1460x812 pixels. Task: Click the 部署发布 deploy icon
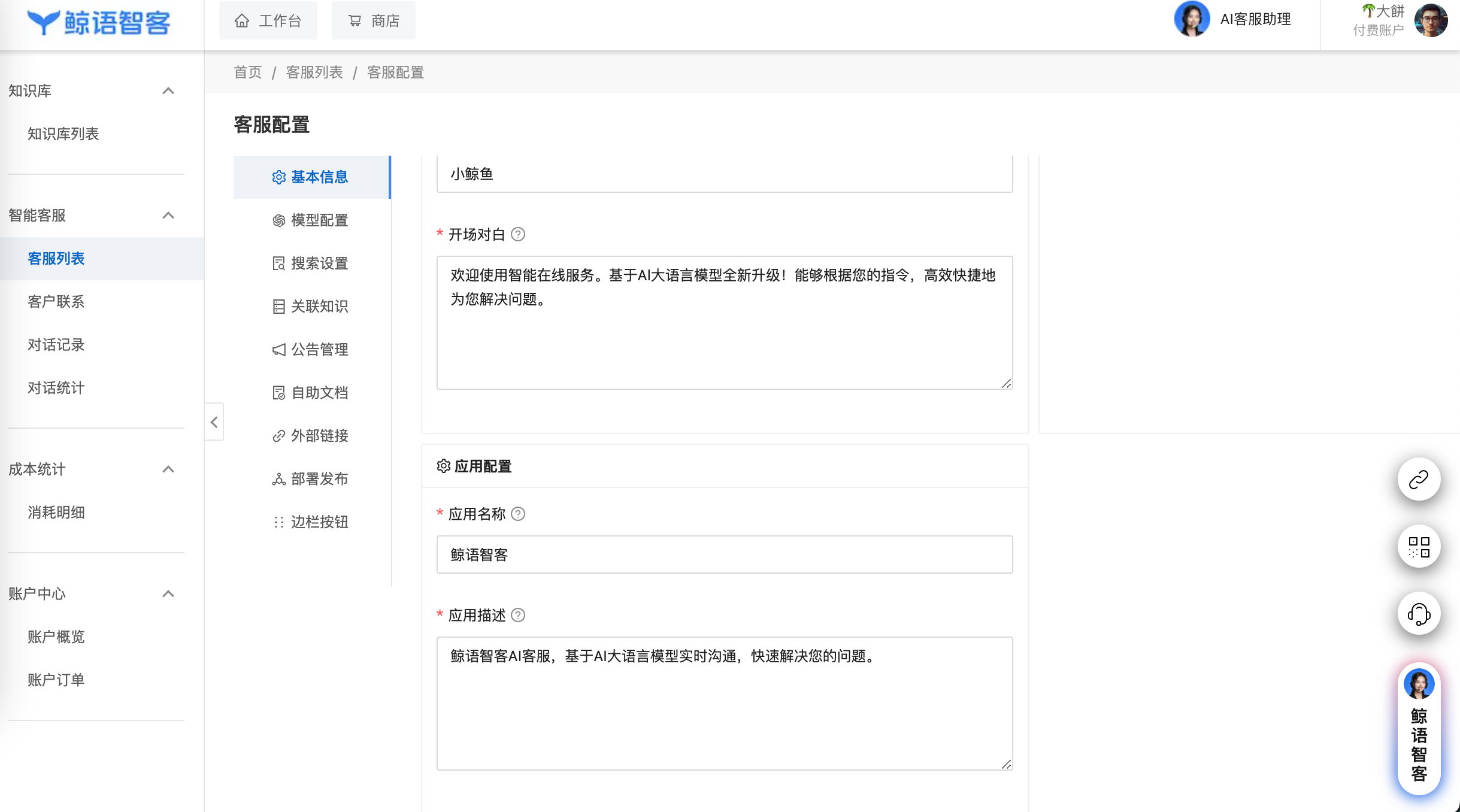tap(278, 479)
